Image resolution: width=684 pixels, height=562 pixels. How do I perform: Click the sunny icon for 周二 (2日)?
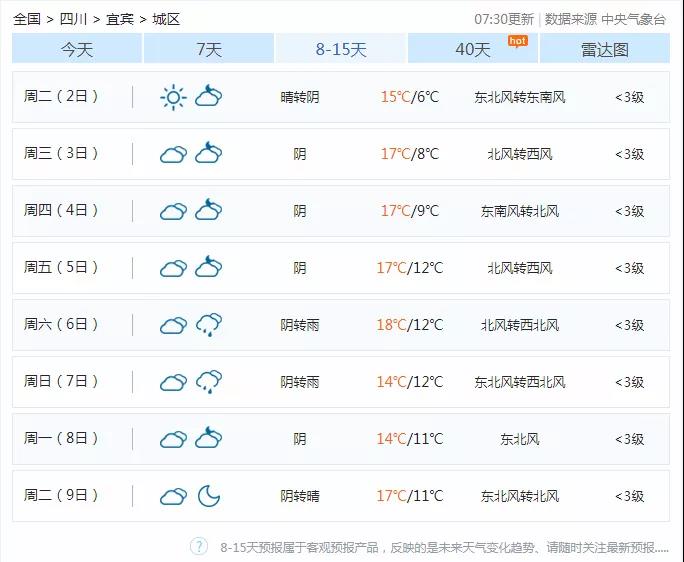click(173, 97)
